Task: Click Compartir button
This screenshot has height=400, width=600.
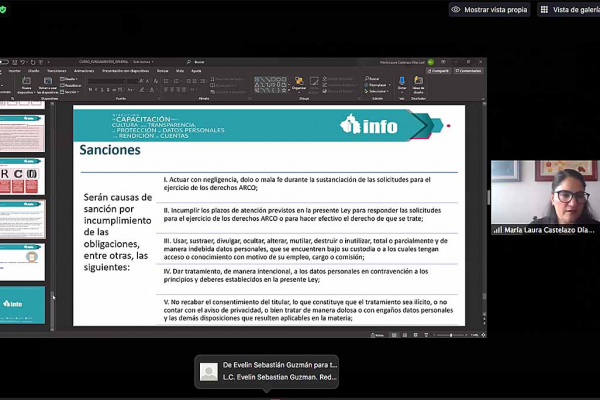Action: 439,71
